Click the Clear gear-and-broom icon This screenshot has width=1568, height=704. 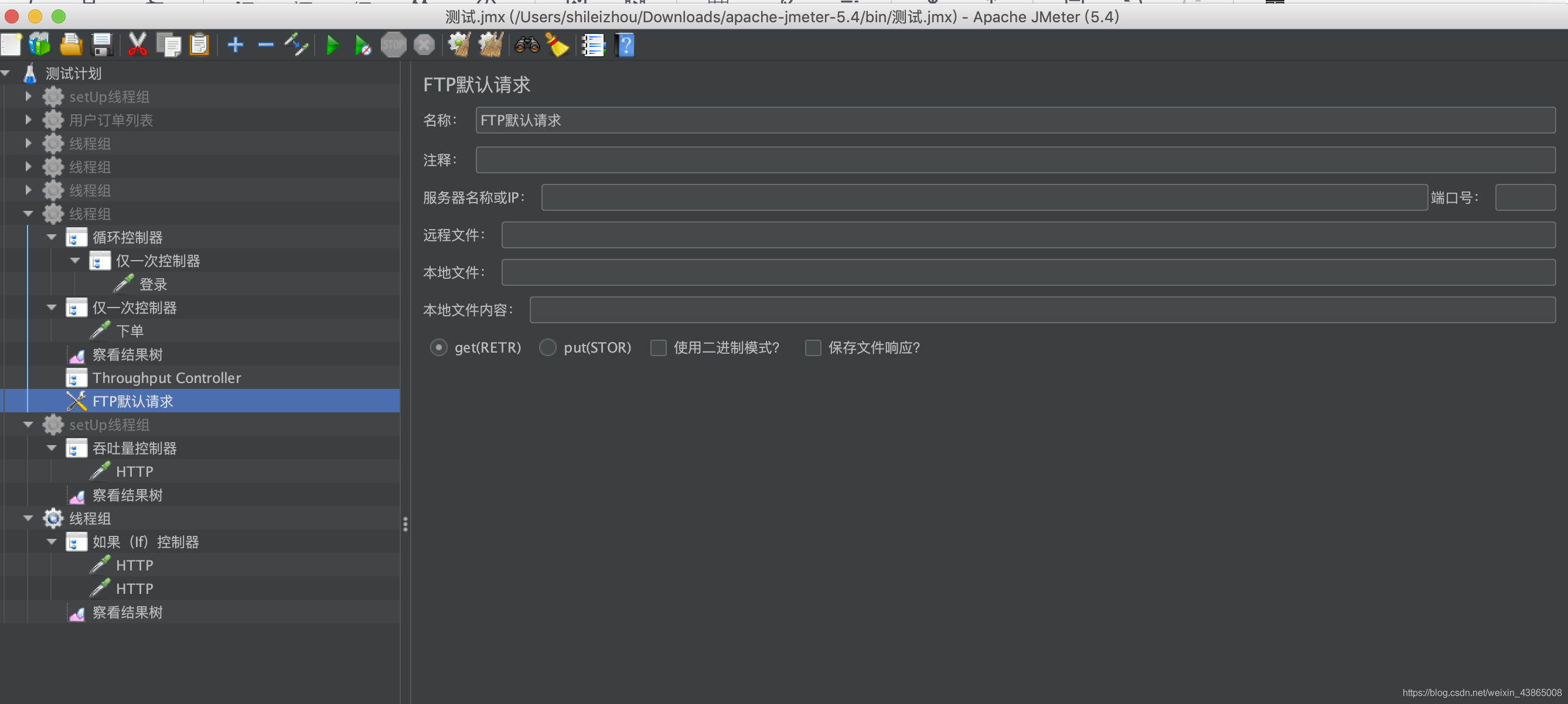[459, 45]
